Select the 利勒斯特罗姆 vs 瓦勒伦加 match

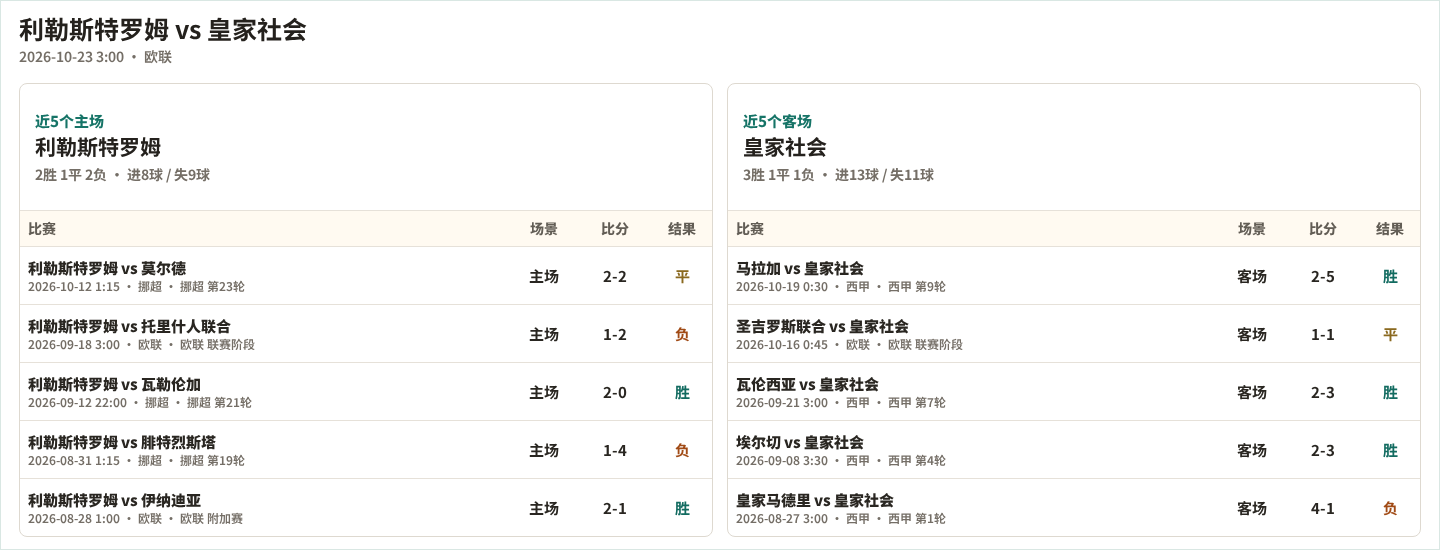click(366, 392)
